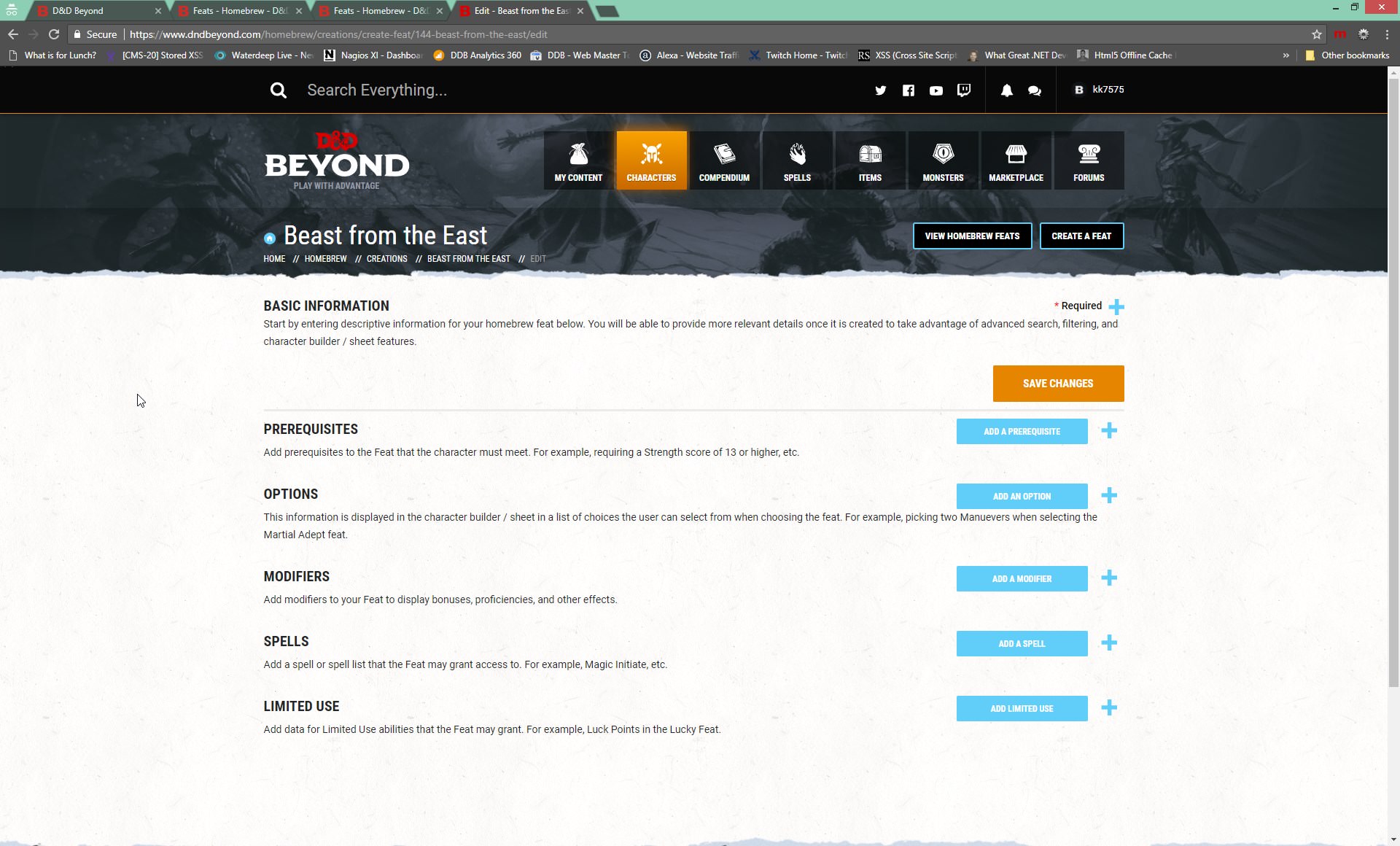1400x846 pixels.
Task: Click the browser back arrow
Action: point(13,34)
